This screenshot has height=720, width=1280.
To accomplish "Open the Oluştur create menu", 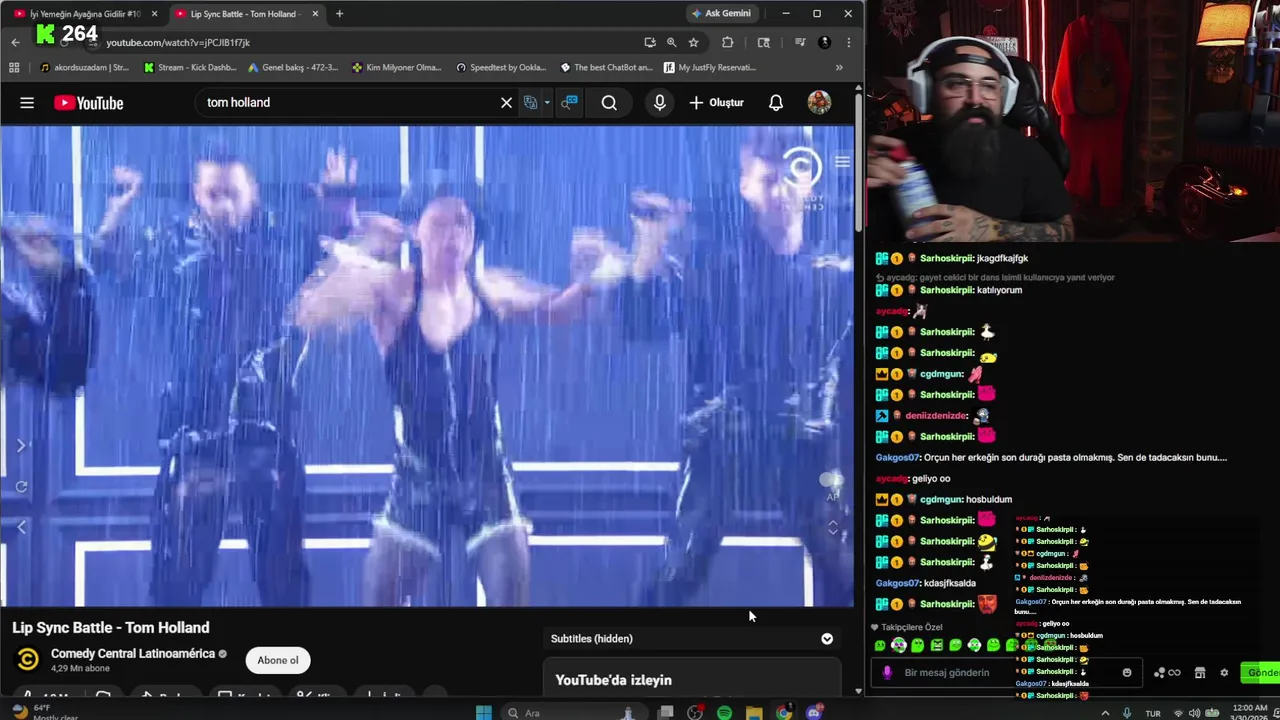I will click(x=716, y=102).
